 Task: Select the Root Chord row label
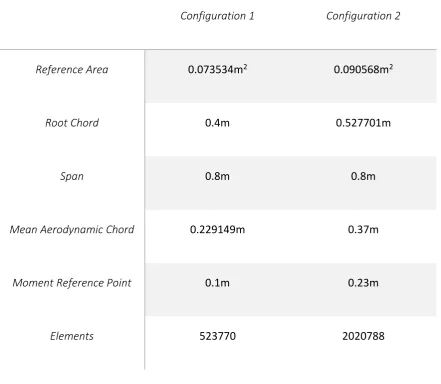pyautogui.click(x=72, y=123)
